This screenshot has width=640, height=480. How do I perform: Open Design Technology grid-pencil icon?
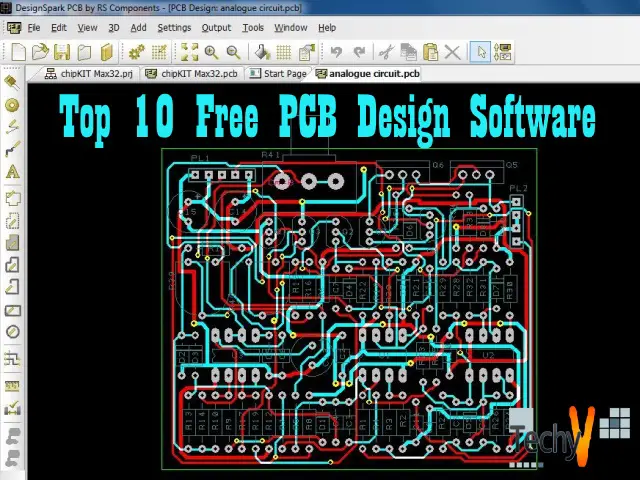click(x=159, y=52)
